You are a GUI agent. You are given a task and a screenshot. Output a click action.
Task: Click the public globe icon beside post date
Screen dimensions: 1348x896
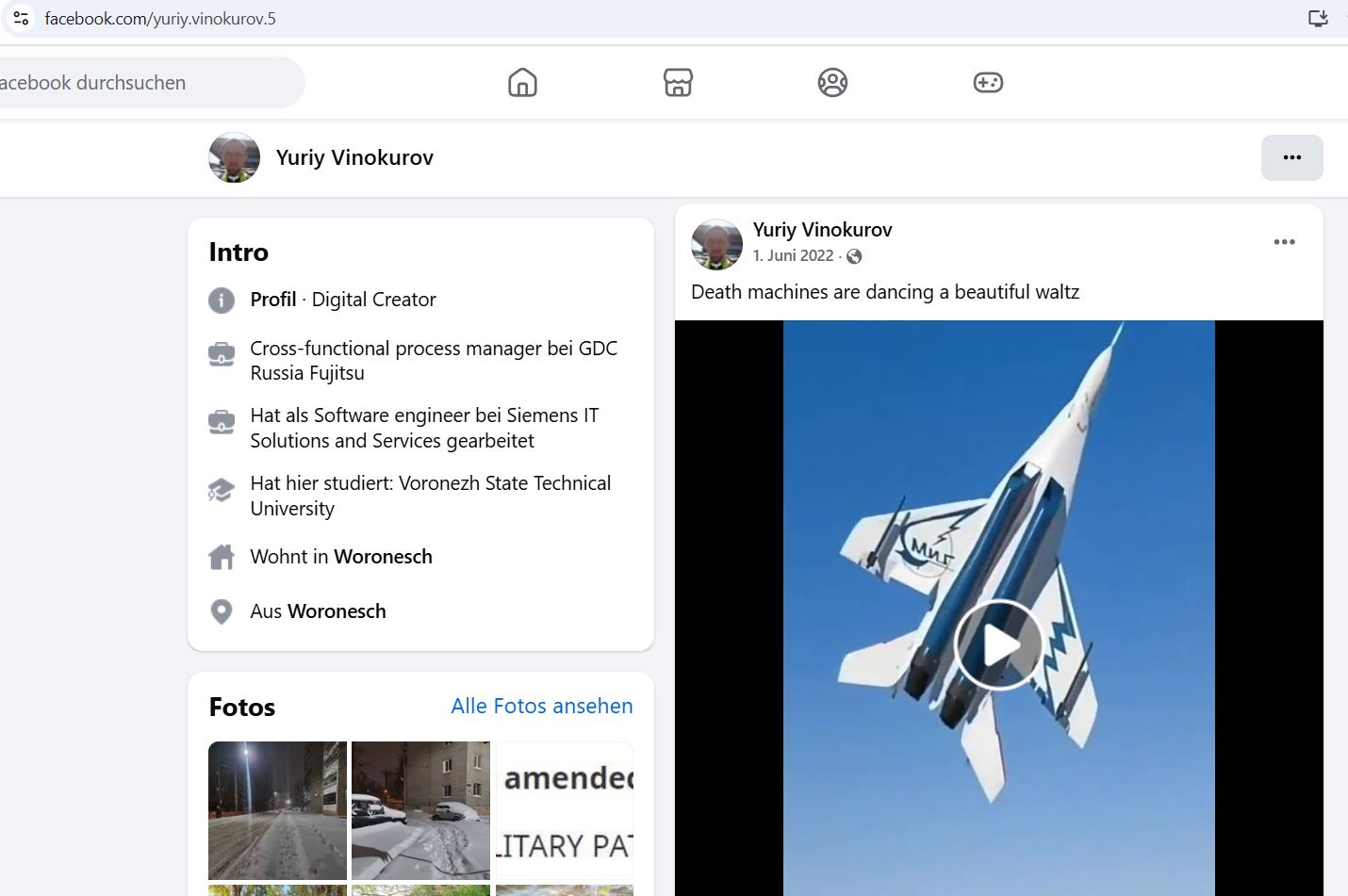tap(854, 256)
